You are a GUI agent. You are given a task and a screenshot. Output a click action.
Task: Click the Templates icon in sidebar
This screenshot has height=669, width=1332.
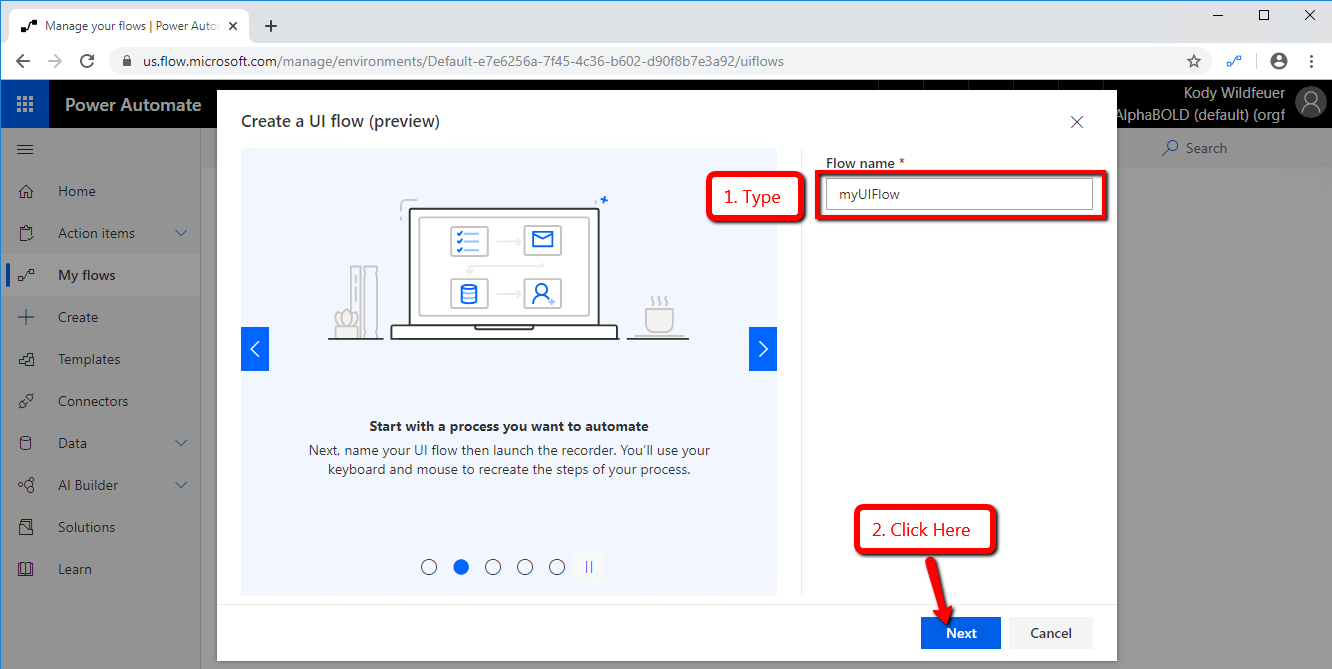26,359
